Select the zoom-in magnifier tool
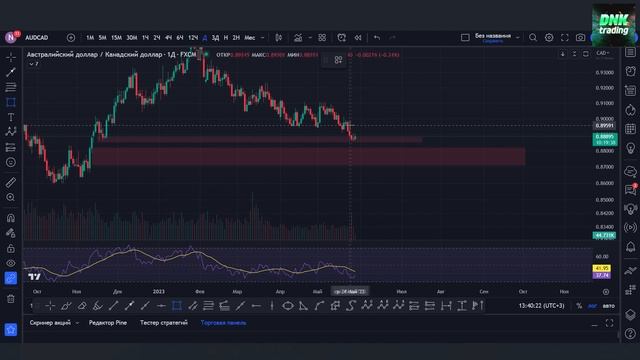Screen dimensions: 640x360 click(11, 197)
